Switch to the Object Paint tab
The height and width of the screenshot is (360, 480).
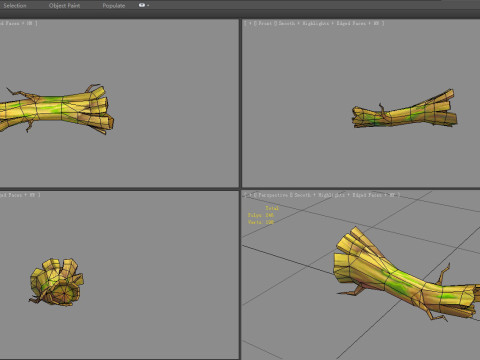(x=64, y=5)
